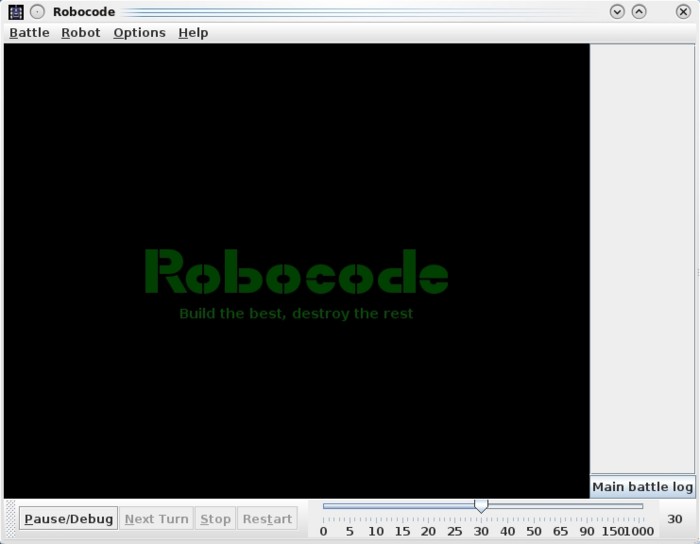This screenshot has height=544, width=700.
Task: Open the Main battle log
Action: click(642, 486)
